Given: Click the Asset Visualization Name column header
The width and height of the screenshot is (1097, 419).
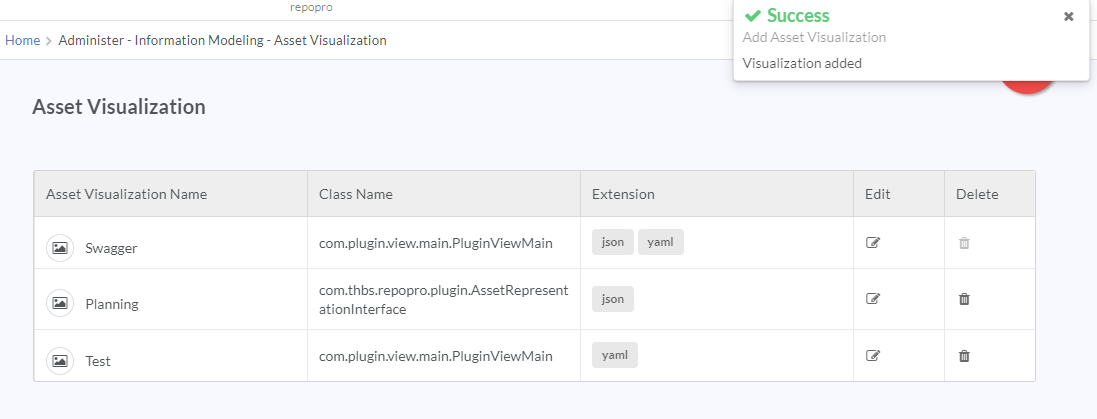Looking at the screenshot, I should (x=127, y=194).
